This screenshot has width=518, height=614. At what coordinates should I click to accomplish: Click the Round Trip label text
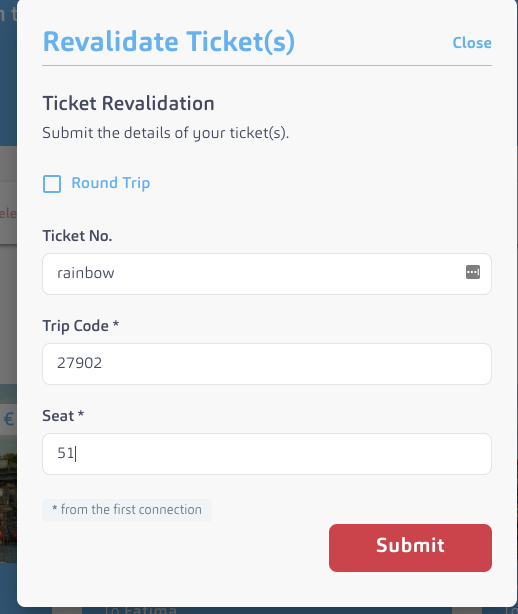pos(110,183)
